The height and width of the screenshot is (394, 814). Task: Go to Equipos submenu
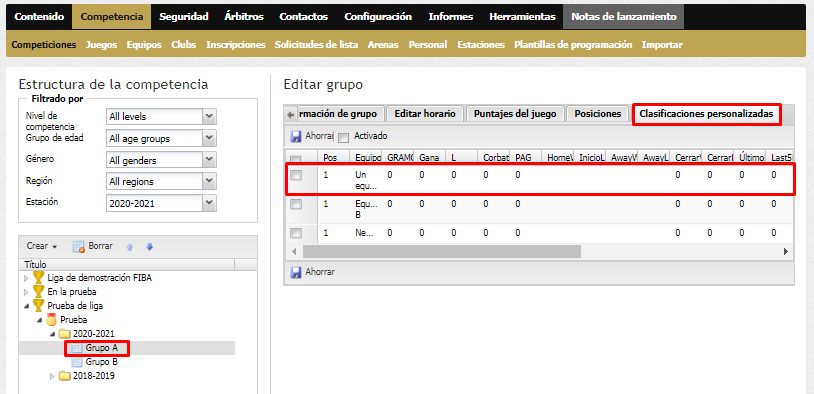144,45
